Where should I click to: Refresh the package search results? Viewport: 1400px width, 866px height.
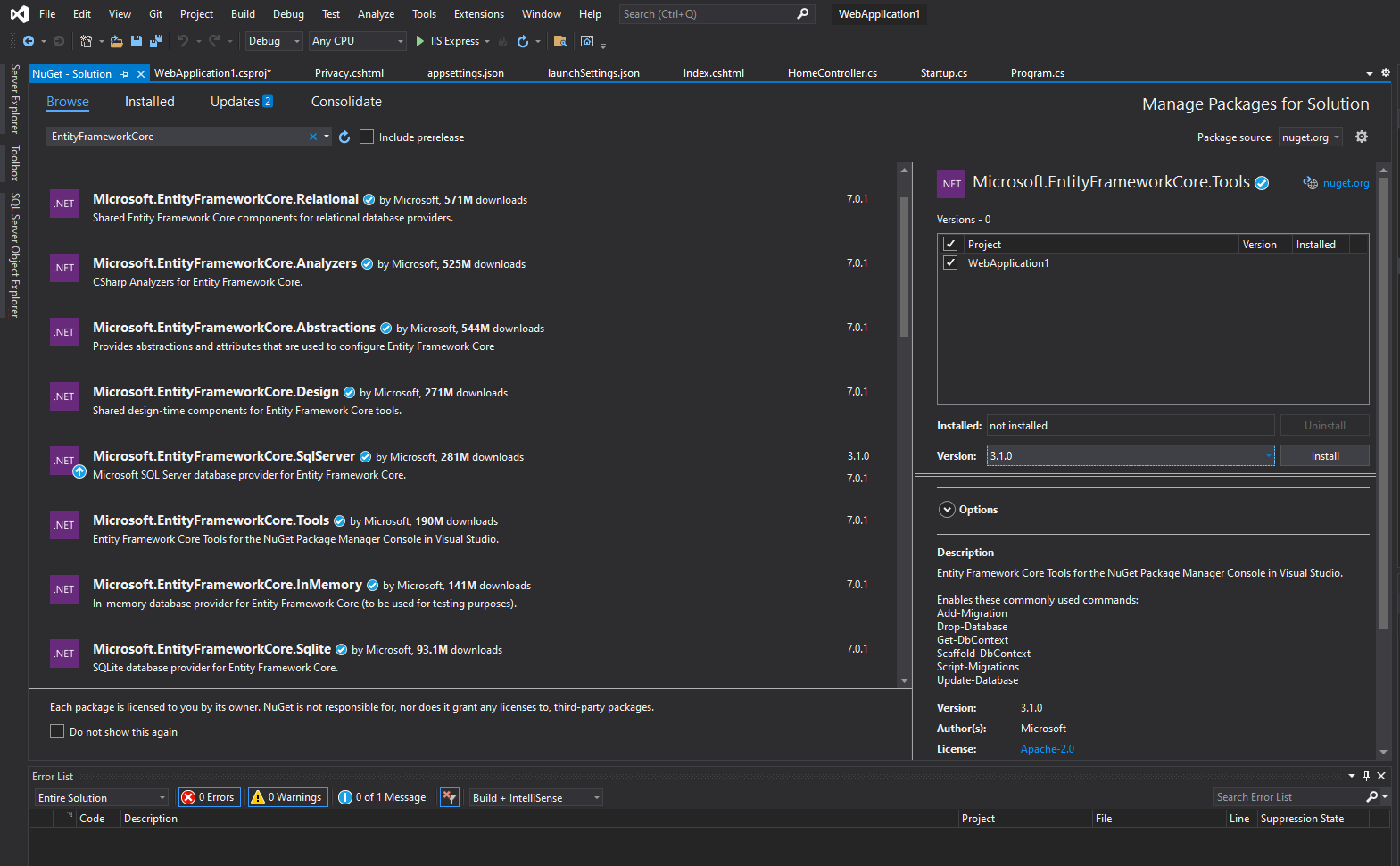point(344,137)
